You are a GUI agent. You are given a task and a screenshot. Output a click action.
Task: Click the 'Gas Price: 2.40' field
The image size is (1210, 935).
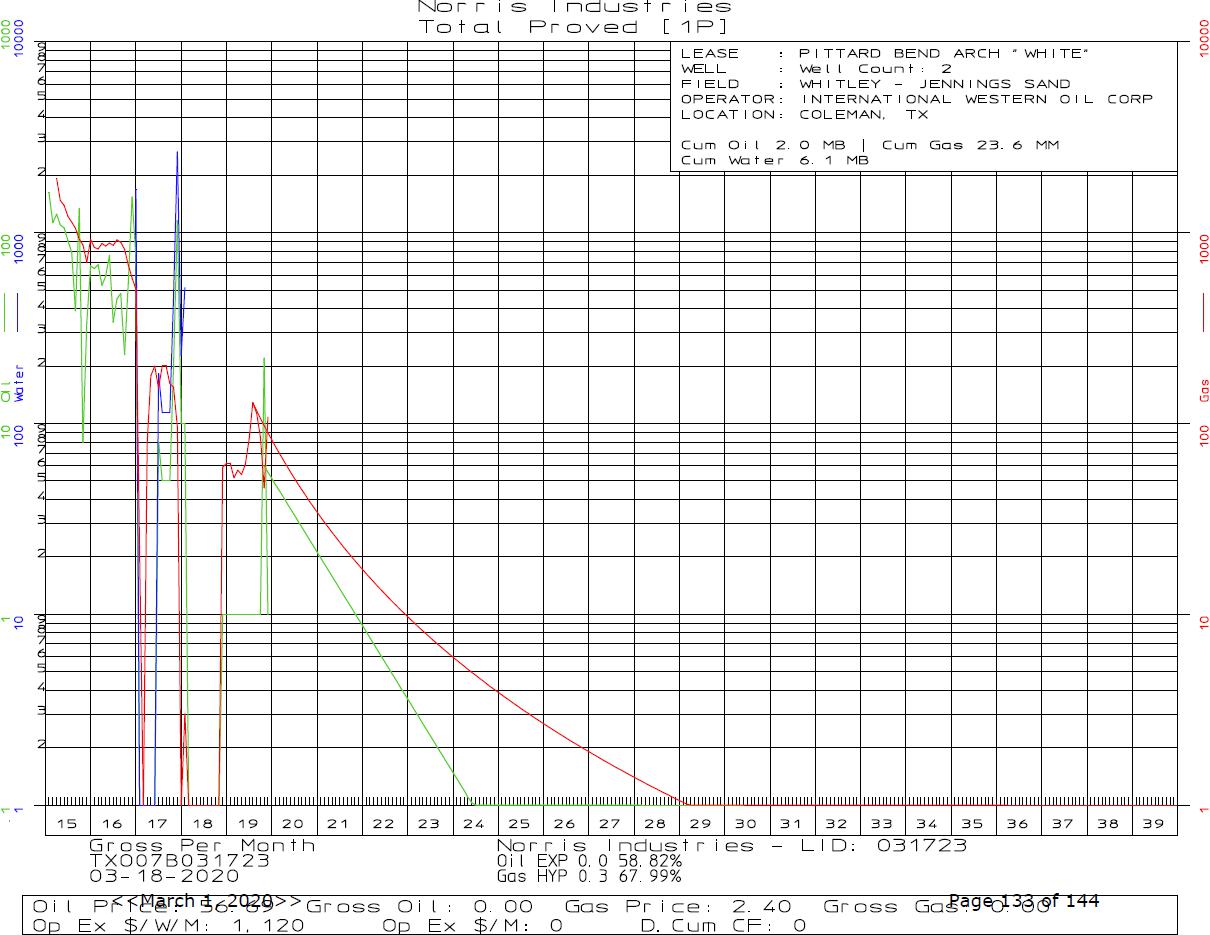[x=678, y=907]
